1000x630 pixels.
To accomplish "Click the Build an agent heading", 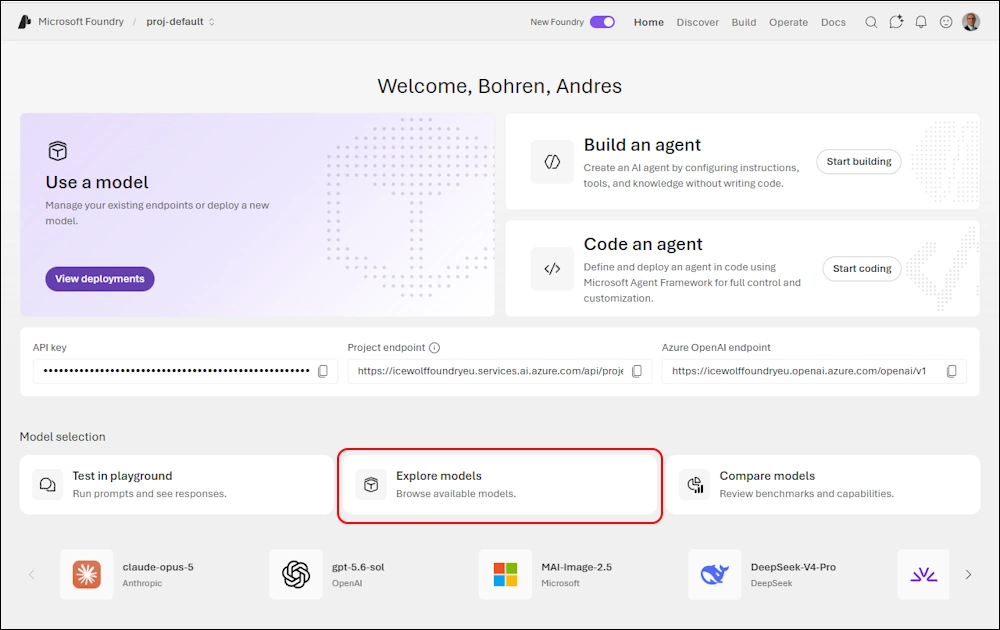I will [x=642, y=145].
